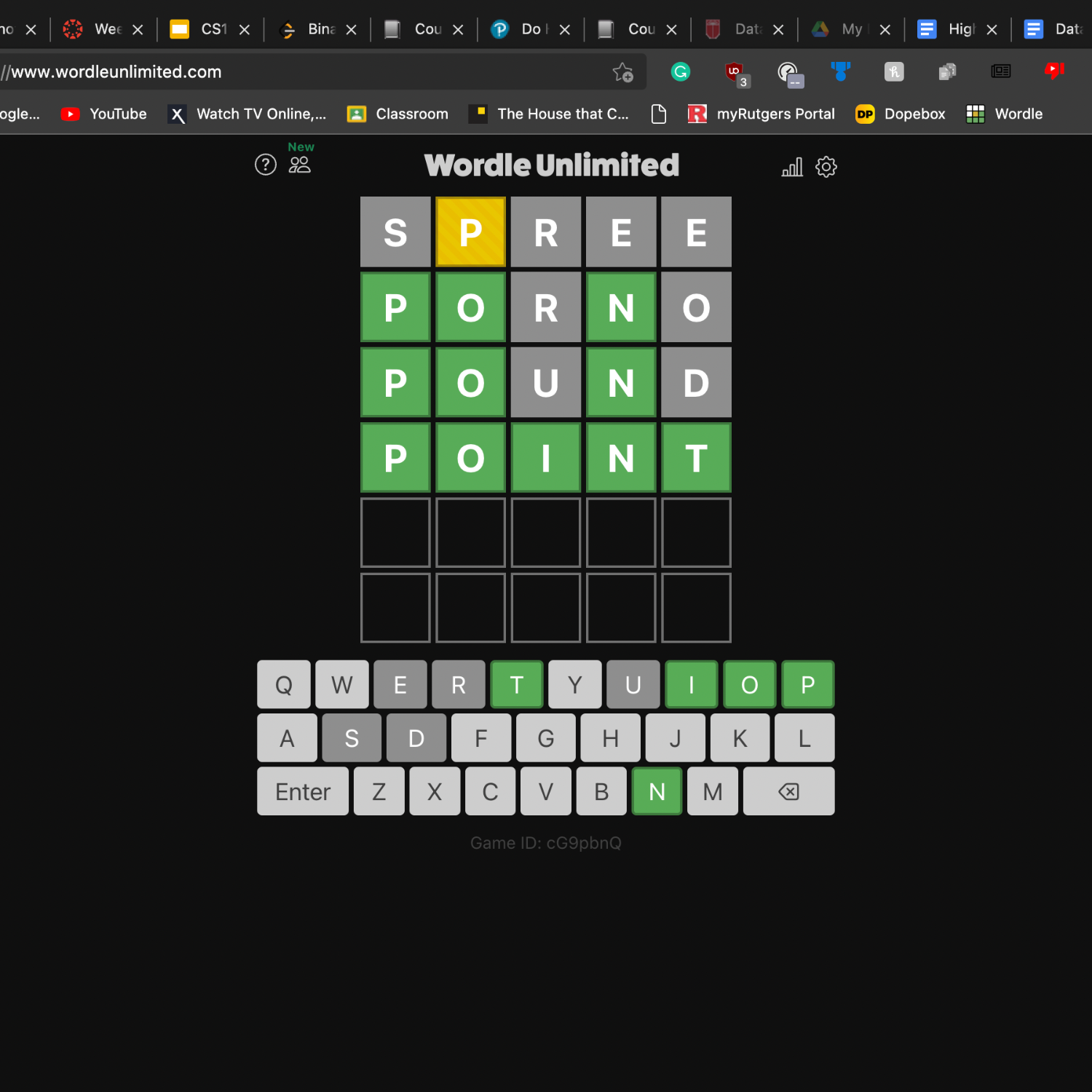Click the Y key on Wordle keyboard
Screen dimensions: 1092x1092
pyautogui.click(x=575, y=684)
